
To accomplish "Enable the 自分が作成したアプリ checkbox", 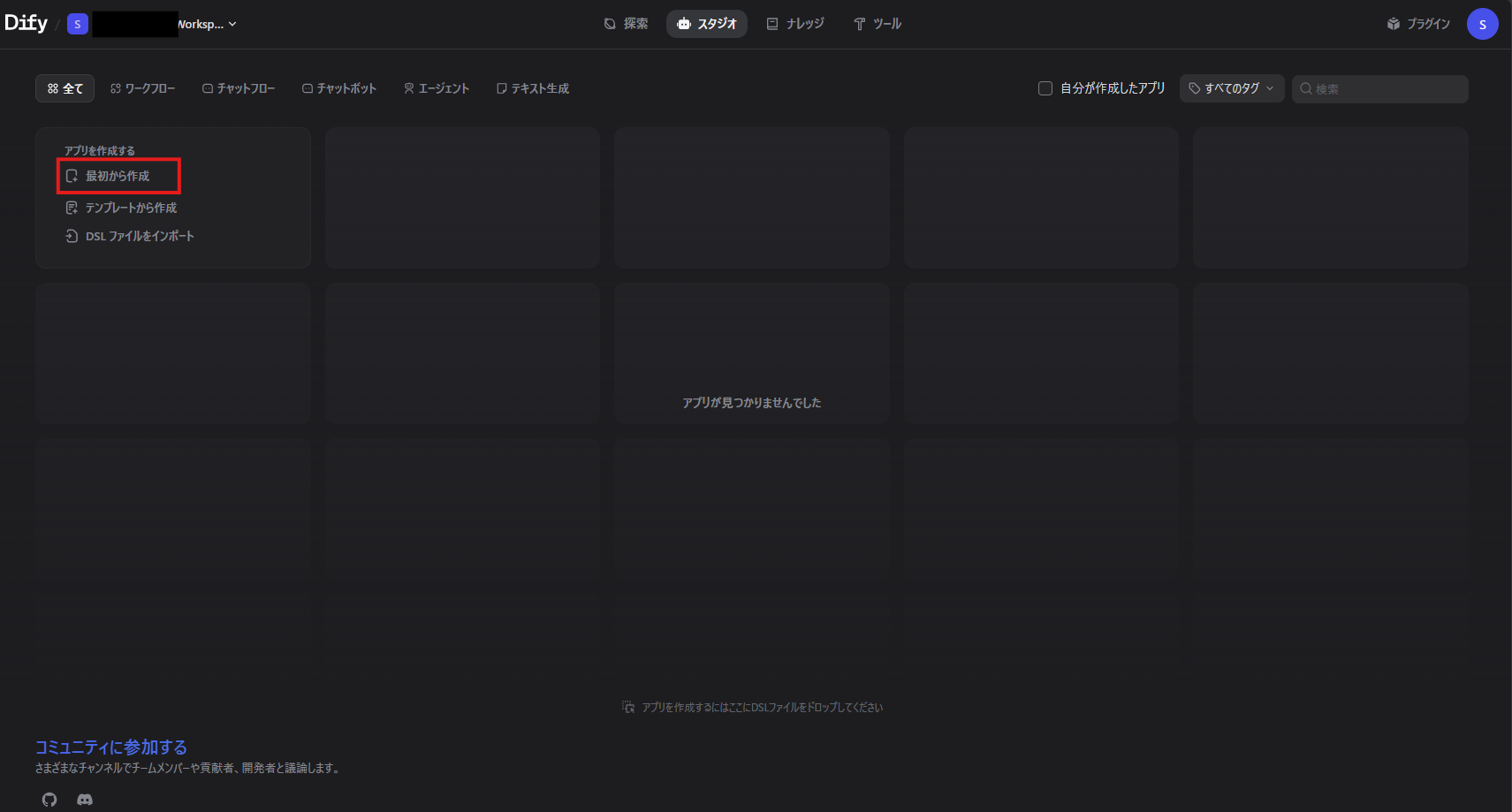I will coord(1045,88).
